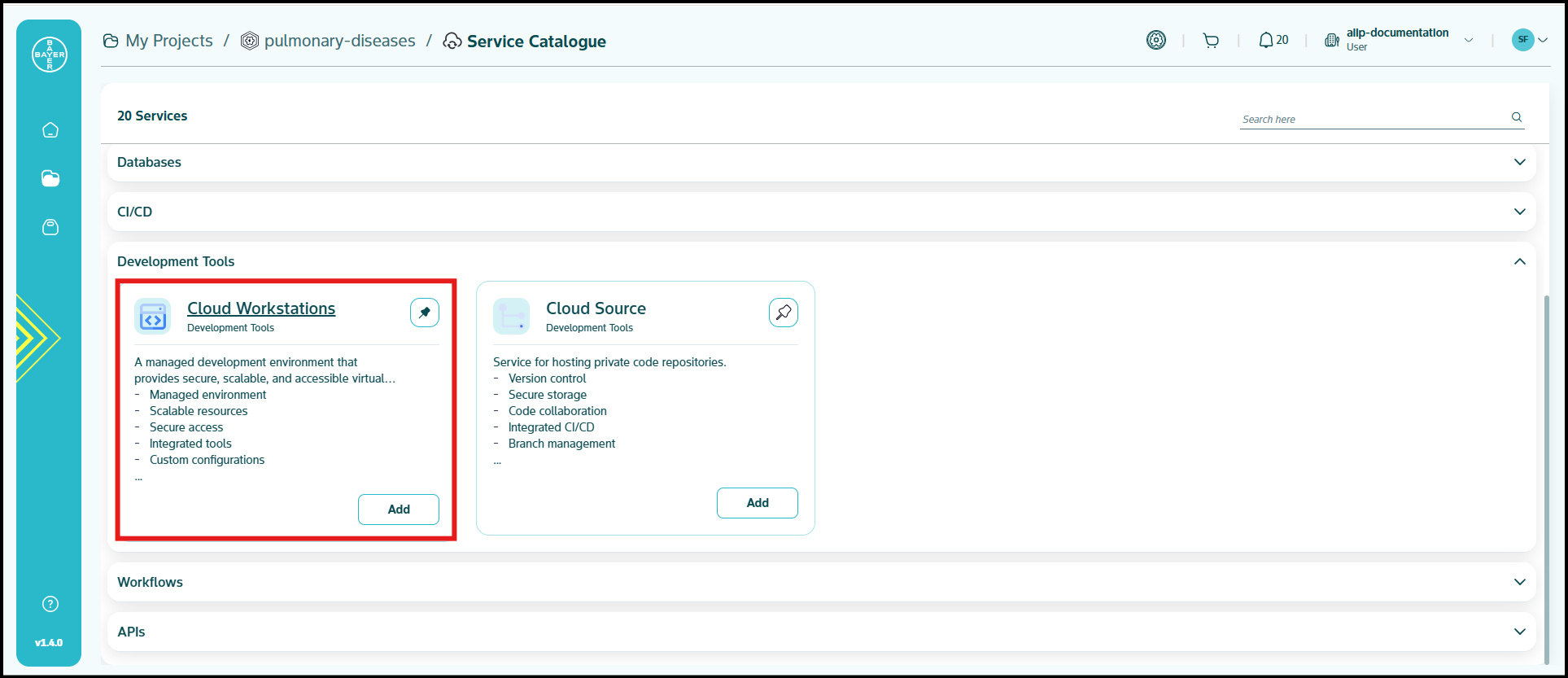Click the circular badge icon beside cart
The height and width of the screenshot is (678, 1568).
click(1155, 40)
